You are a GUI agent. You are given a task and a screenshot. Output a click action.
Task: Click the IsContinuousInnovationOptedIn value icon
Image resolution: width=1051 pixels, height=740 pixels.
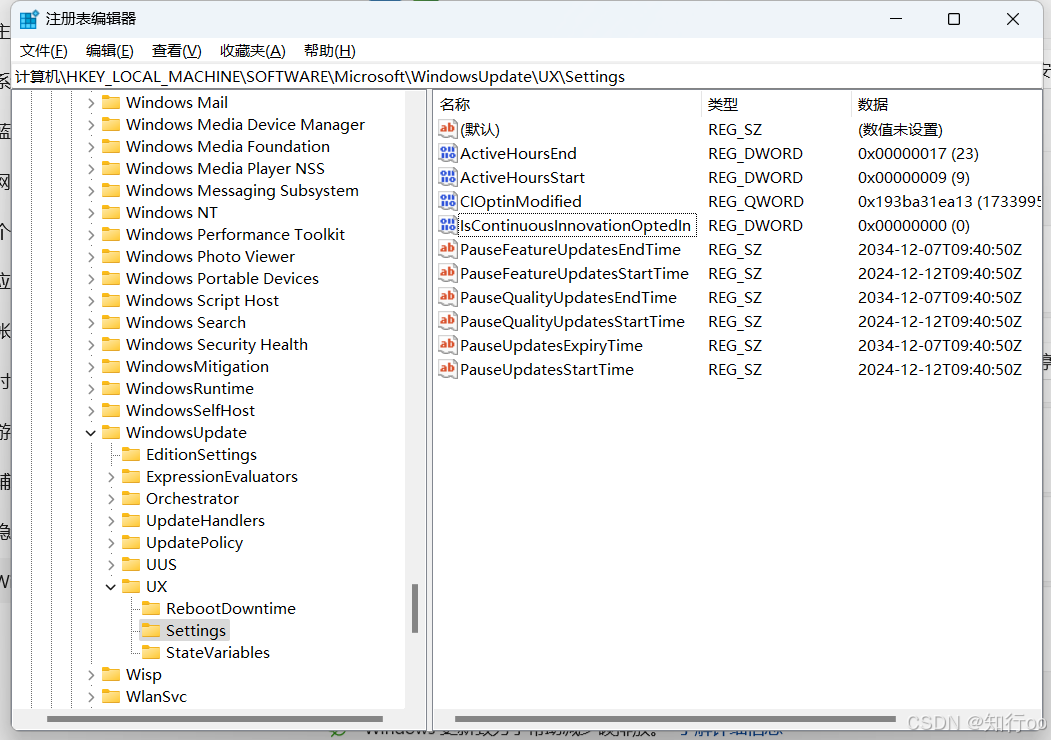click(447, 225)
